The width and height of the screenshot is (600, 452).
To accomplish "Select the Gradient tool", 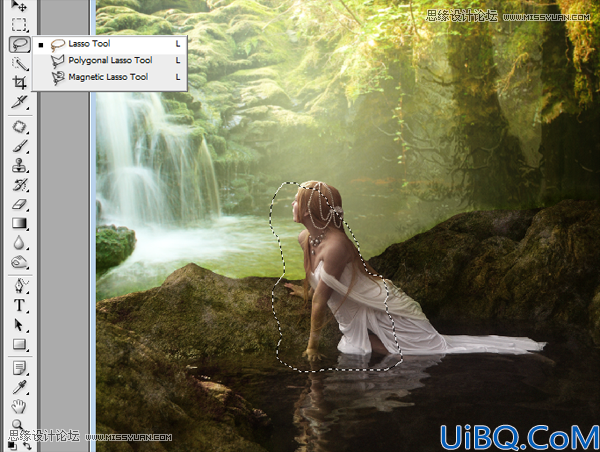I will click(19, 224).
